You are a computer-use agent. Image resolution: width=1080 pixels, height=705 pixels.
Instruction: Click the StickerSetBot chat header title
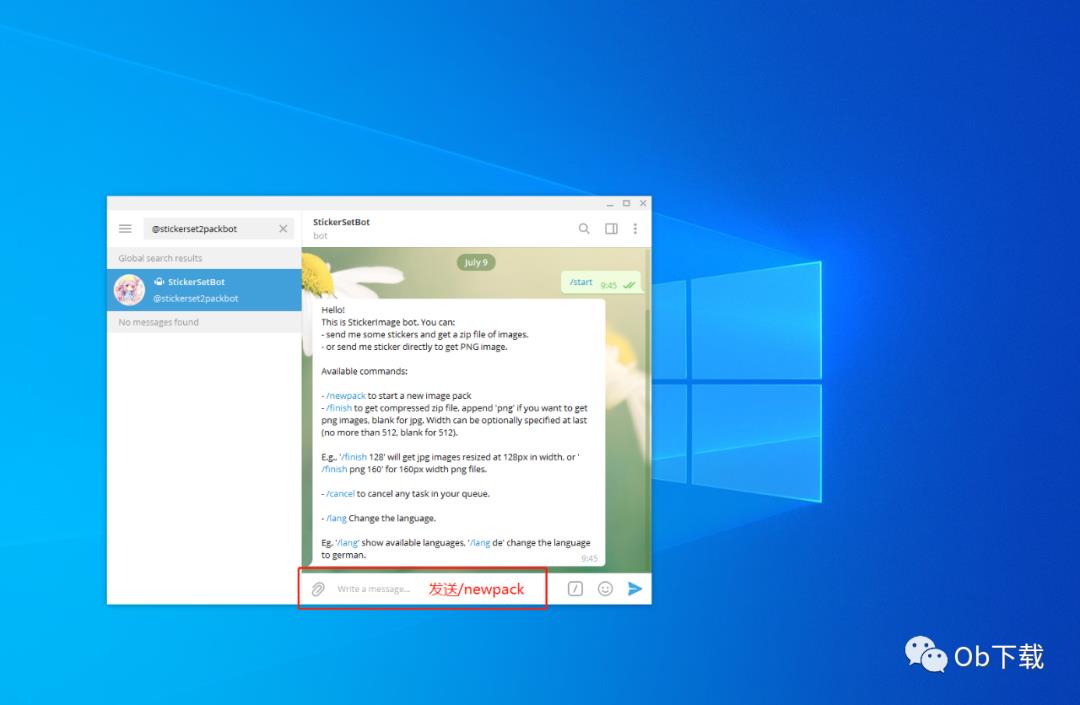(341, 222)
